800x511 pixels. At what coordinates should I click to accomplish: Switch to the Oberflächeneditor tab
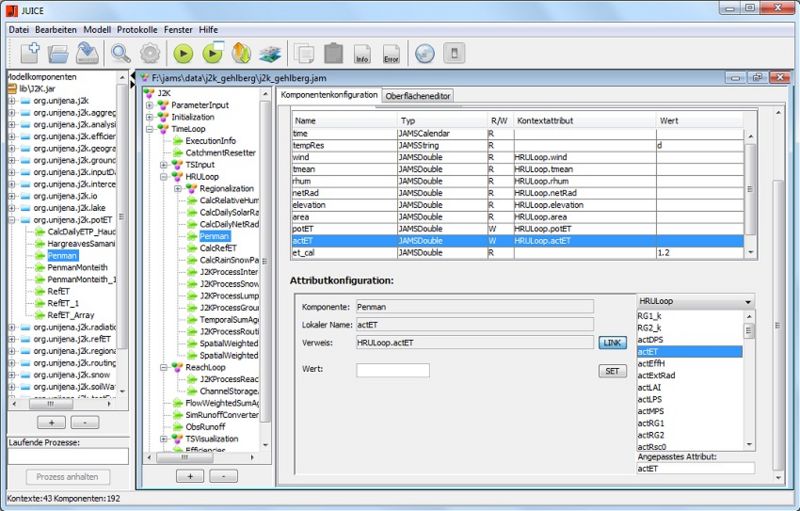coord(419,96)
